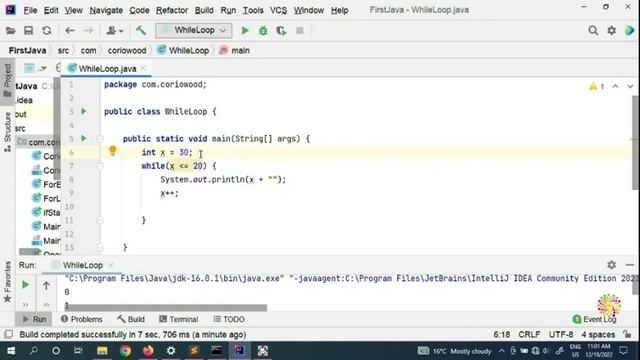Open the Build menu
This screenshot has height=360, width=640.
pyautogui.click(x=204, y=10)
